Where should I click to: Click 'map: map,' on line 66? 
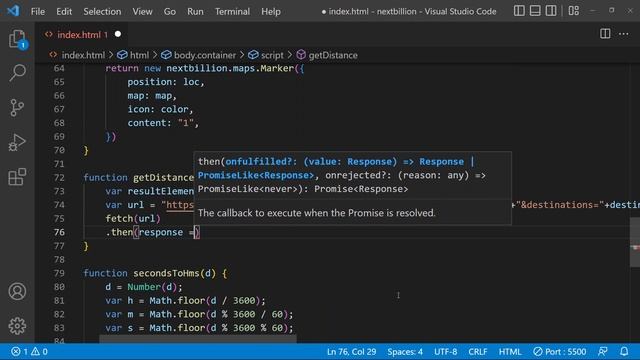[x=152, y=96]
